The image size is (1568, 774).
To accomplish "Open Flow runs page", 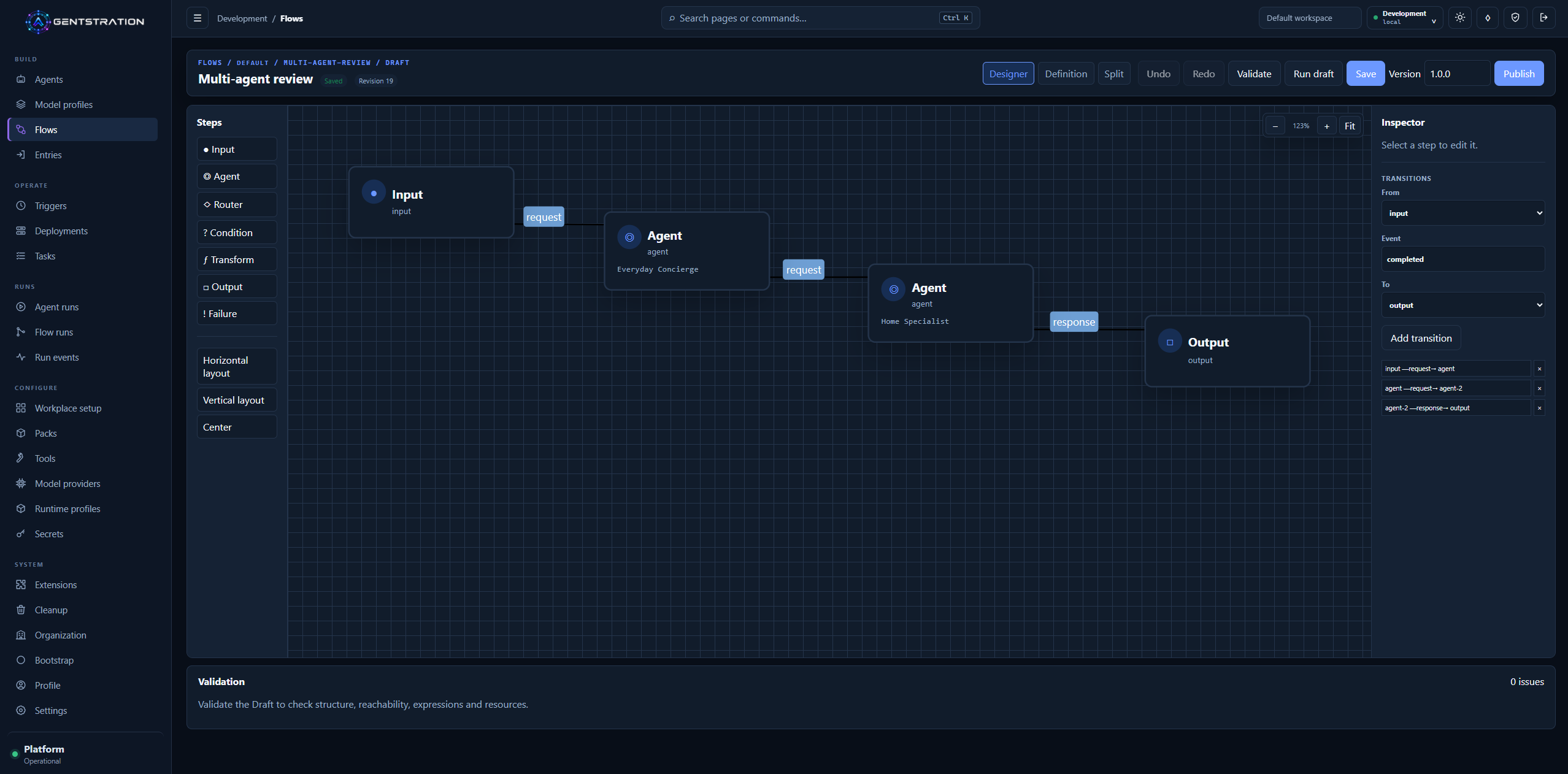I will (82, 332).
